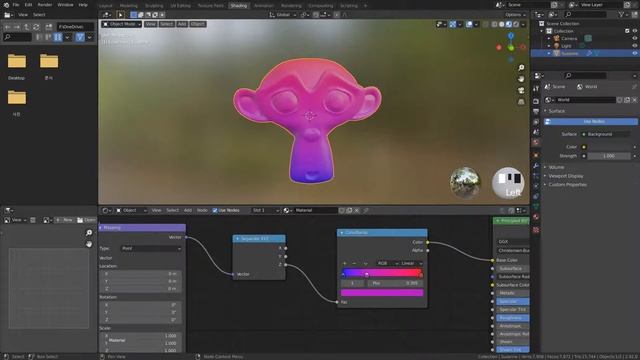Open the viewport Object menu
This screenshot has height=360, width=640.
[198, 24]
